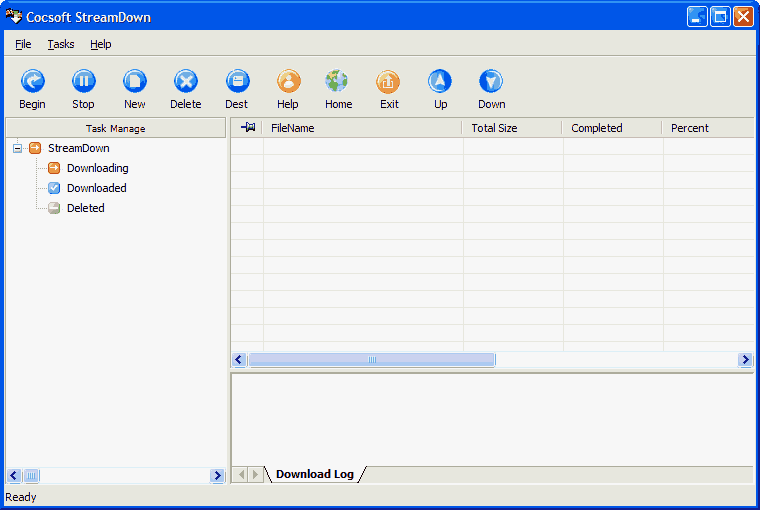
Task: Click the Begin toolbar icon
Action: pos(32,81)
